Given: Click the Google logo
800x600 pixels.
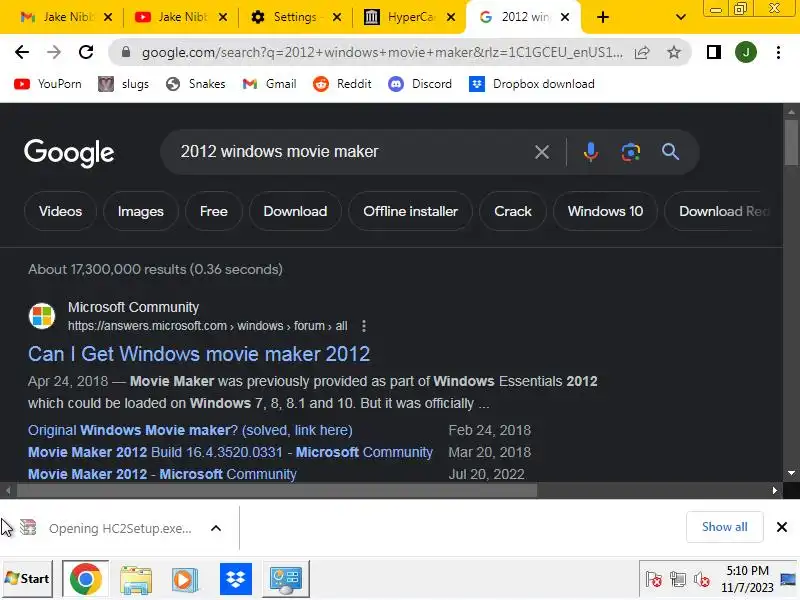Looking at the screenshot, I should (69, 153).
